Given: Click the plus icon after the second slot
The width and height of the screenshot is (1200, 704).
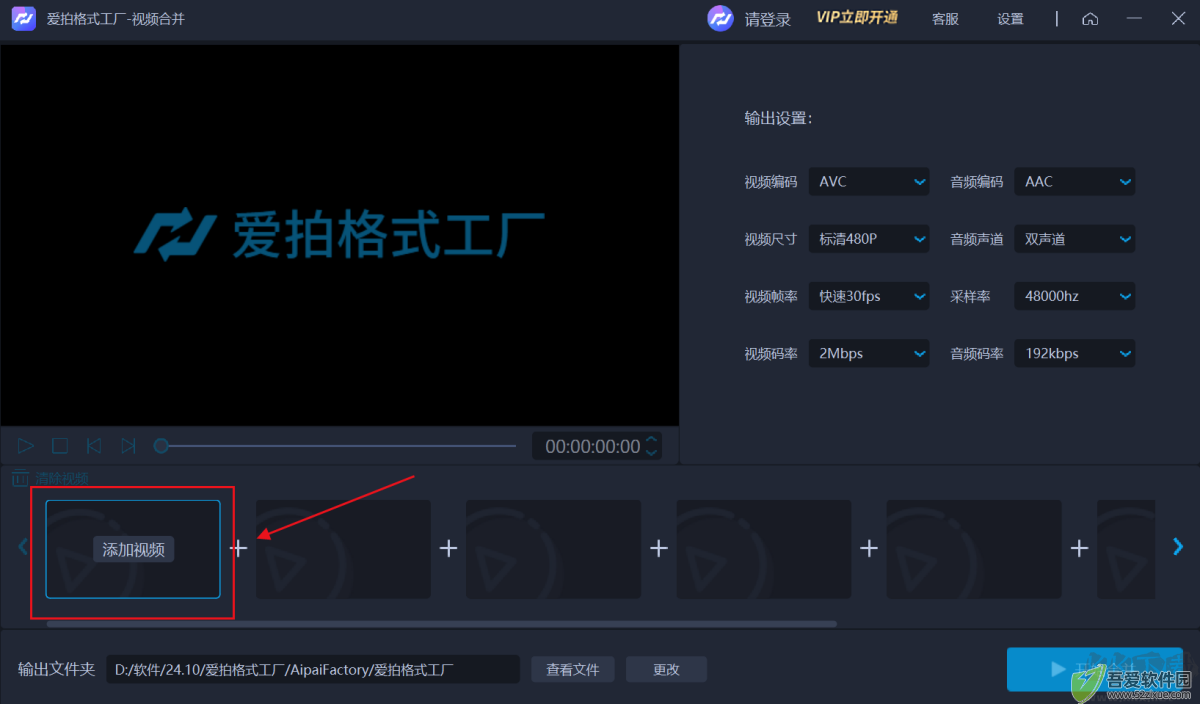Looking at the screenshot, I should click(449, 548).
